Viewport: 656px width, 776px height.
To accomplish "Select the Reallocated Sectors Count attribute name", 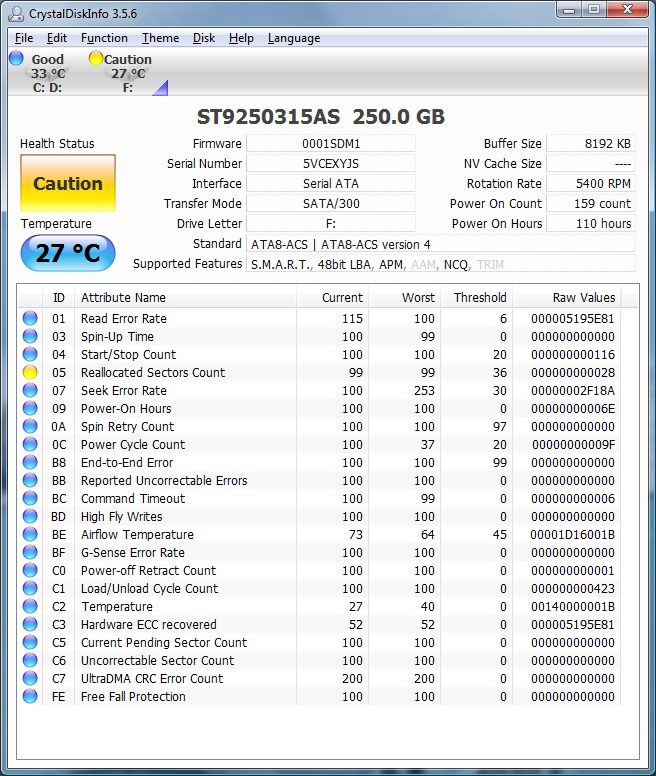I will pyautogui.click(x=153, y=372).
